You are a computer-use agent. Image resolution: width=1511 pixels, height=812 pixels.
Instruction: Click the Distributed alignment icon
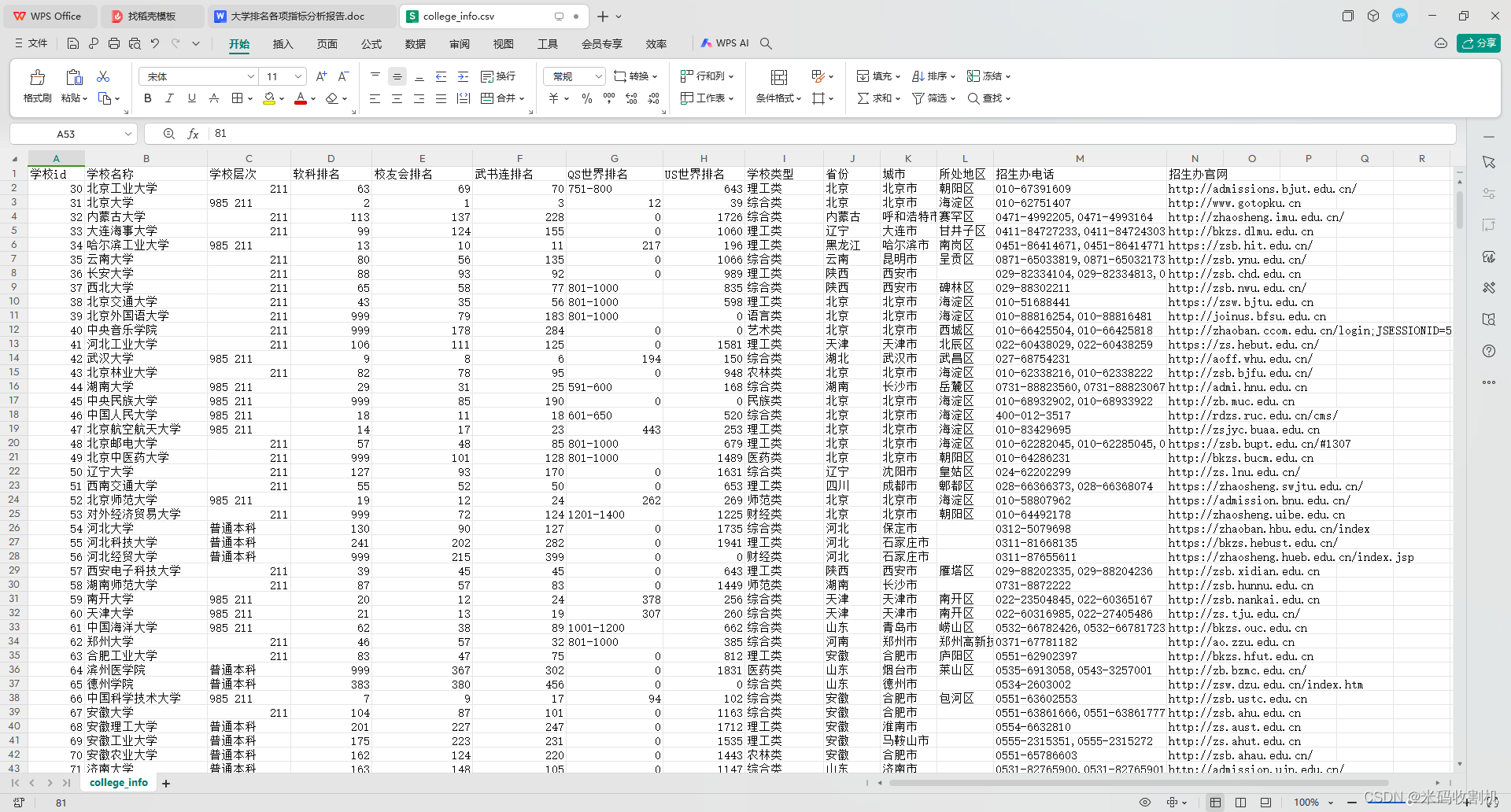(464, 98)
